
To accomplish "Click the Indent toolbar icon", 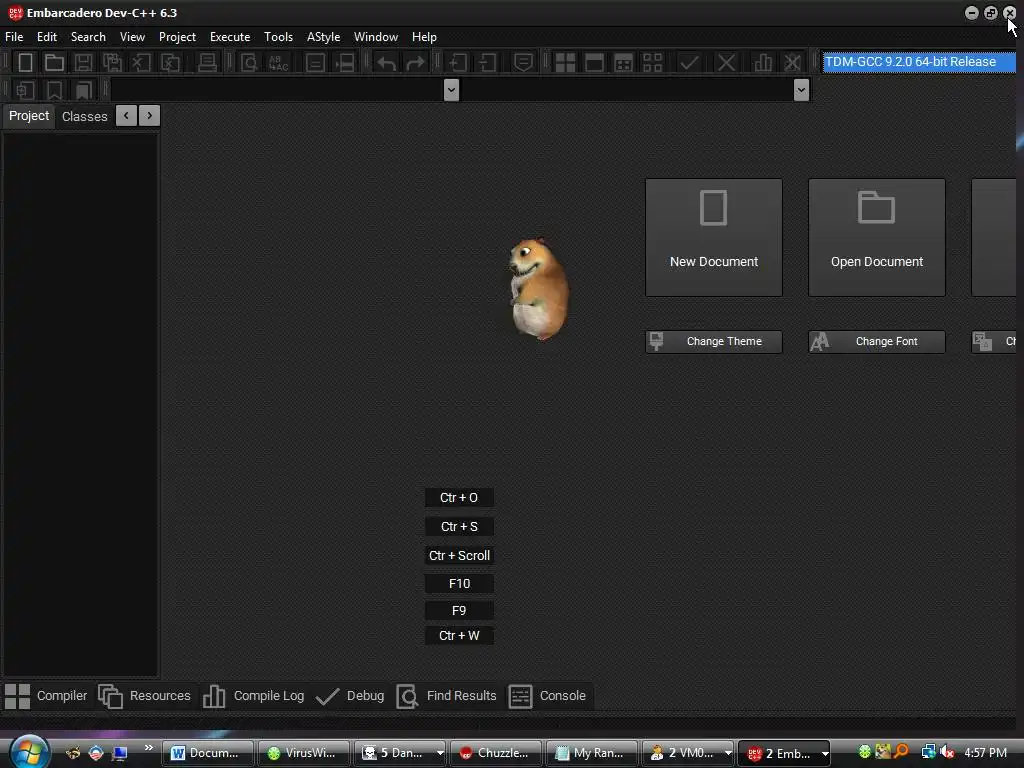I will (458, 63).
